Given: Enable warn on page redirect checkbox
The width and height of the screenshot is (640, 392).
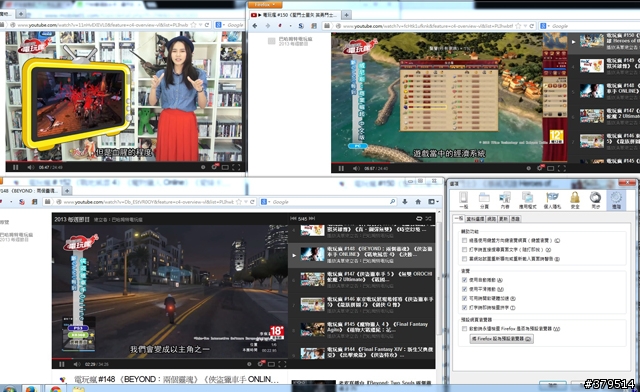Looking at the screenshot, I should pyautogui.click(x=464, y=258).
